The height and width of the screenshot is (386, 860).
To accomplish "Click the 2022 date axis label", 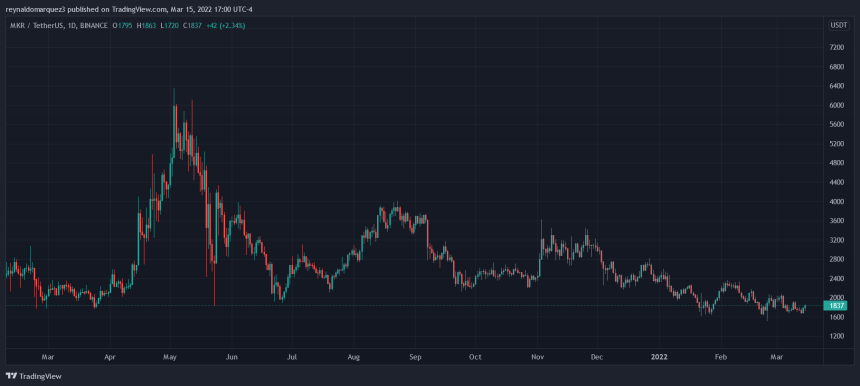I will pyautogui.click(x=658, y=357).
